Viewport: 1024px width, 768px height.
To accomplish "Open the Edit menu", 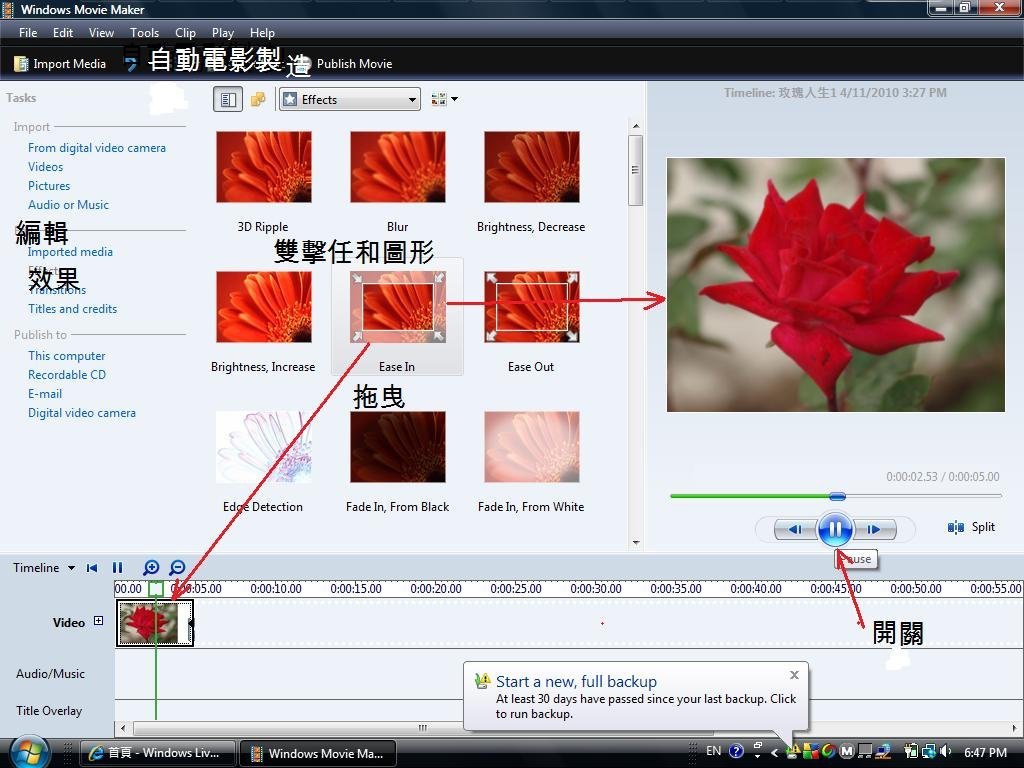I will [63, 33].
